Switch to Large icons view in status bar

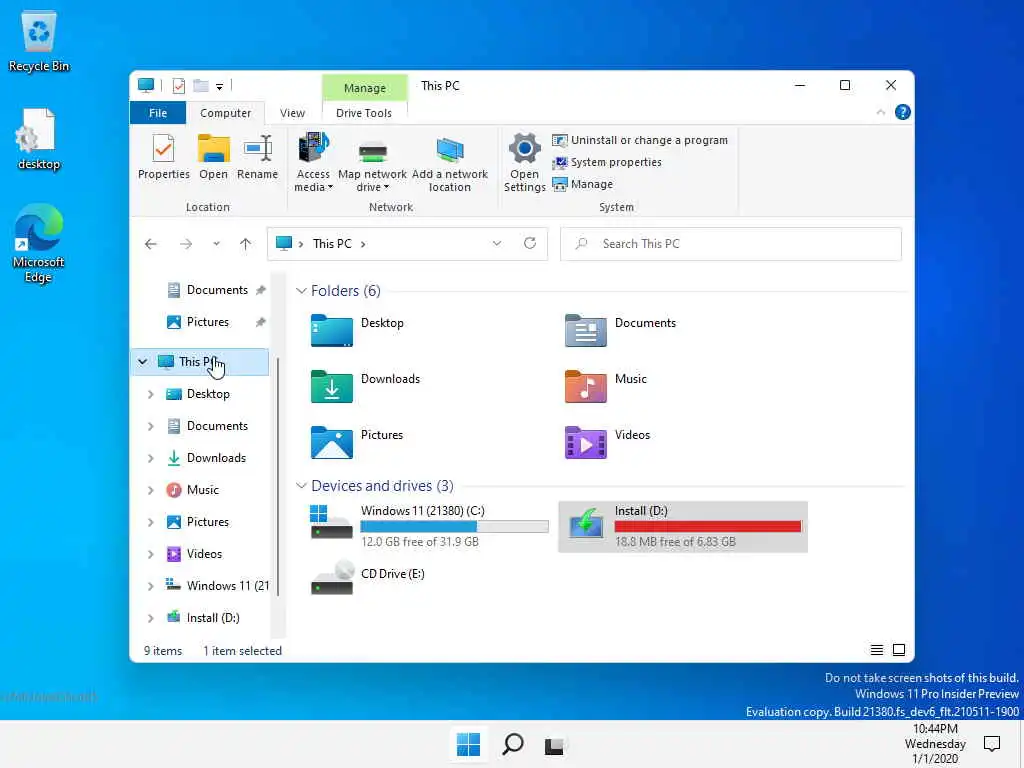(x=899, y=650)
